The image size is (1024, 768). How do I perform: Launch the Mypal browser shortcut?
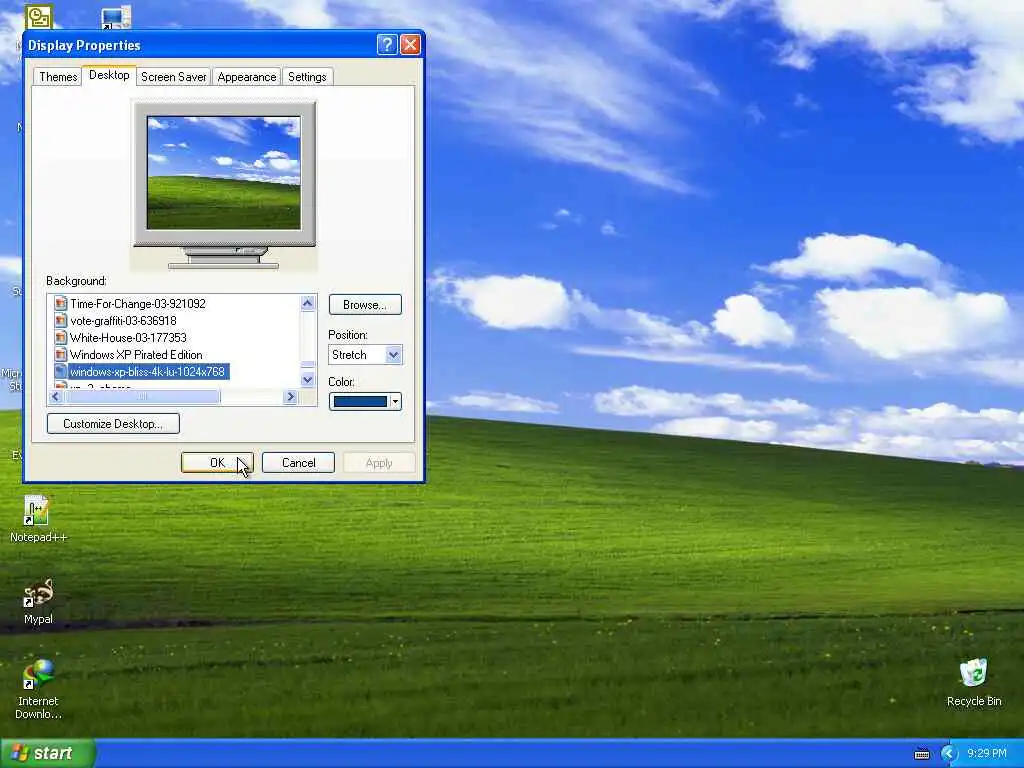click(x=38, y=601)
